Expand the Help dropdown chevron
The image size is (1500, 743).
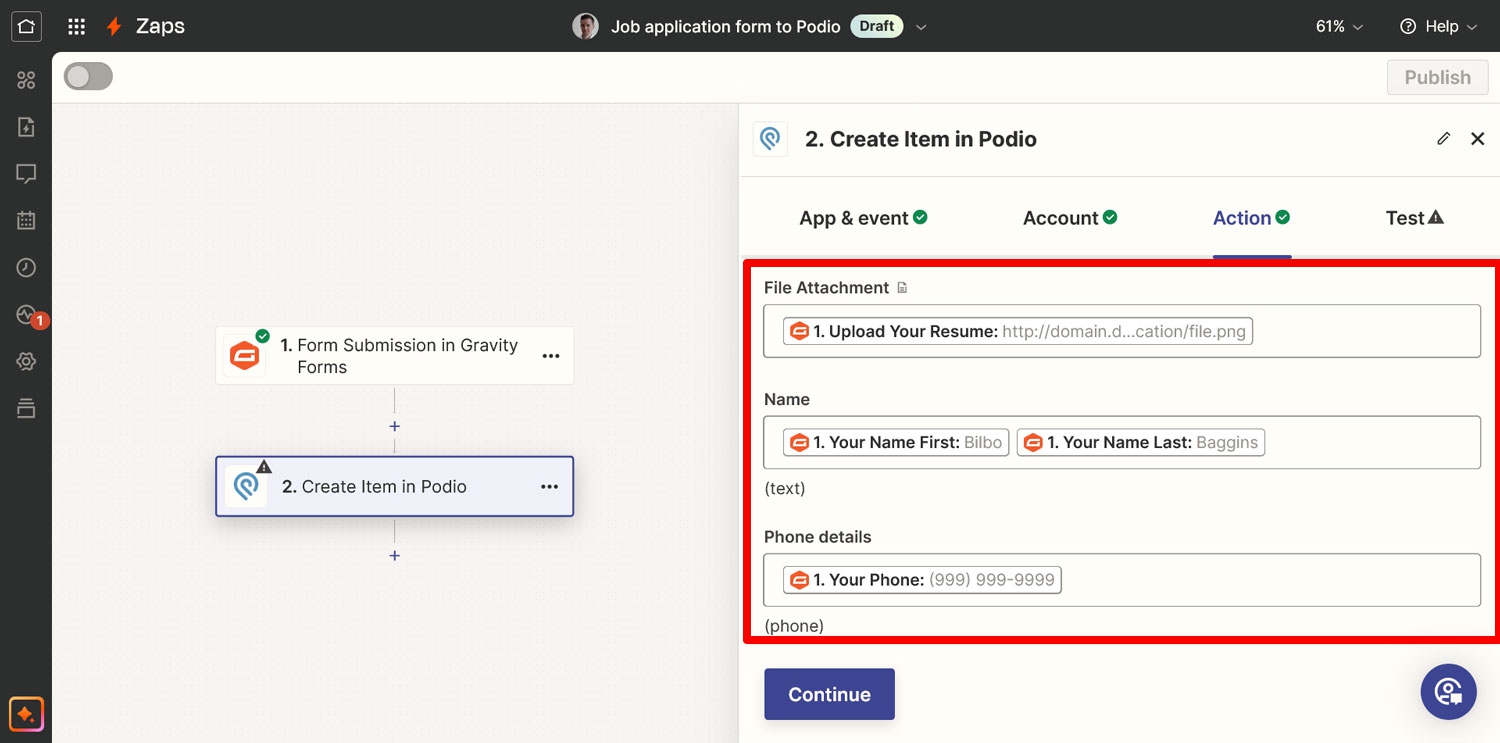tap(1471, 27)
